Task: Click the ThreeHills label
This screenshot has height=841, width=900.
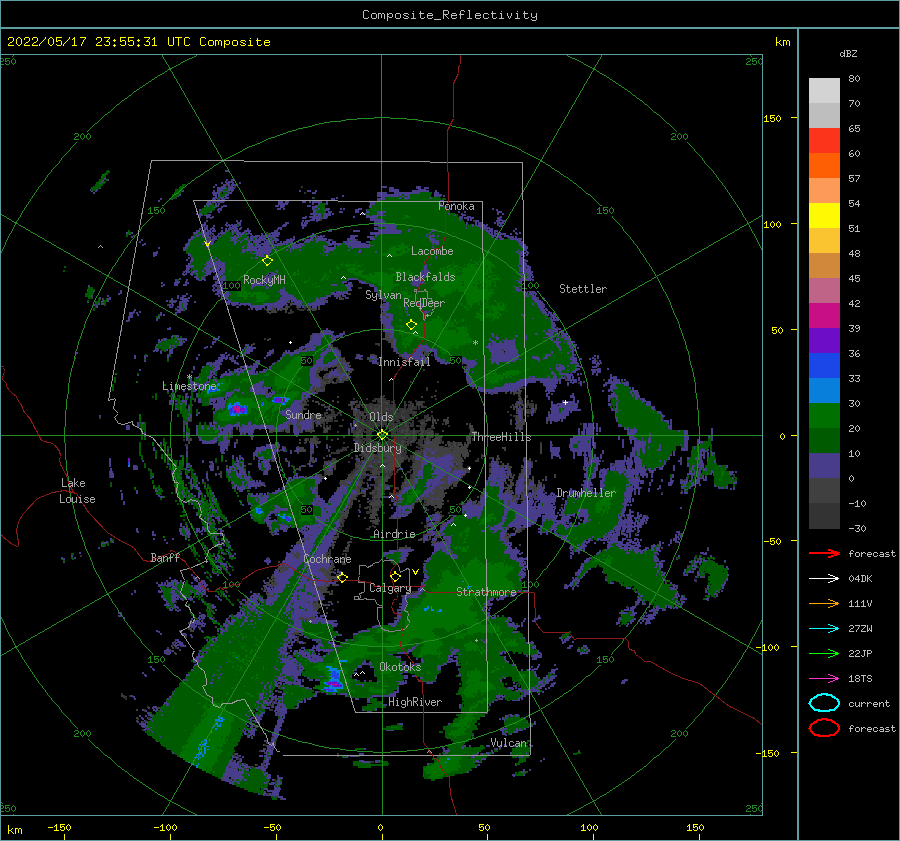Action: point(501,437)
